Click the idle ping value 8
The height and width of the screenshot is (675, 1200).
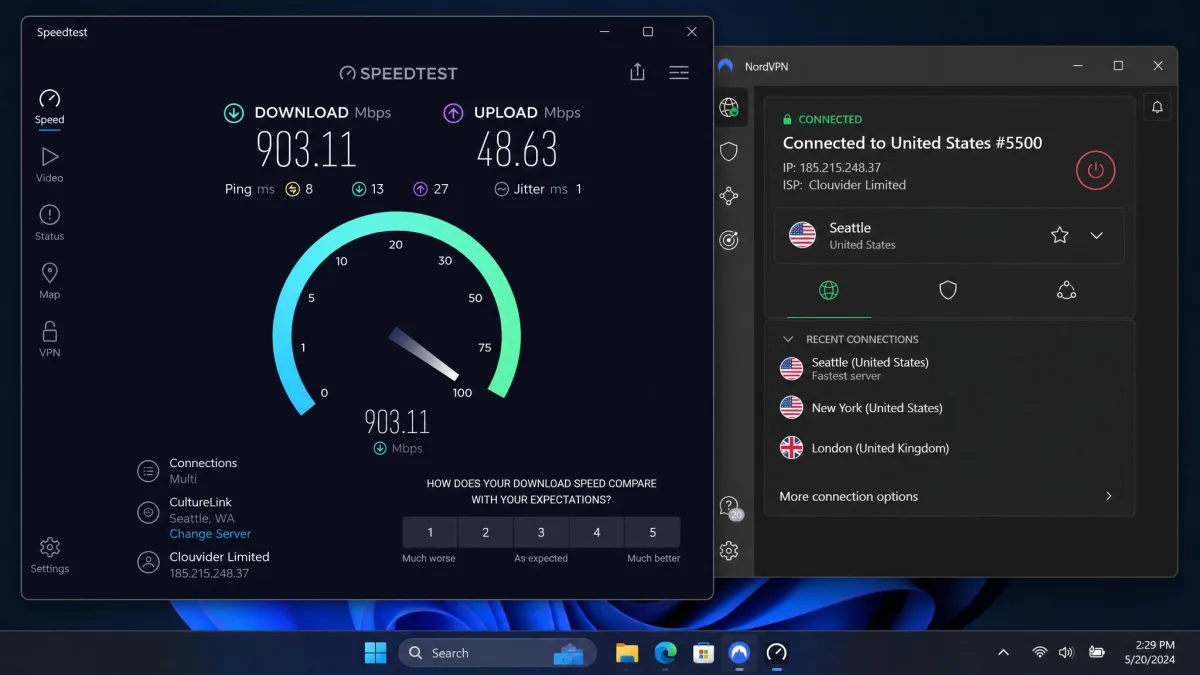pyautogui.click(x=309, y=189)
